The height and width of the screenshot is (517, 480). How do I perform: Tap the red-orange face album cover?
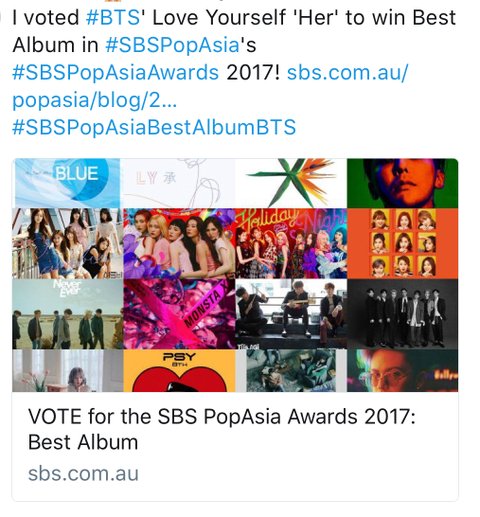click(x=402, y=183)
